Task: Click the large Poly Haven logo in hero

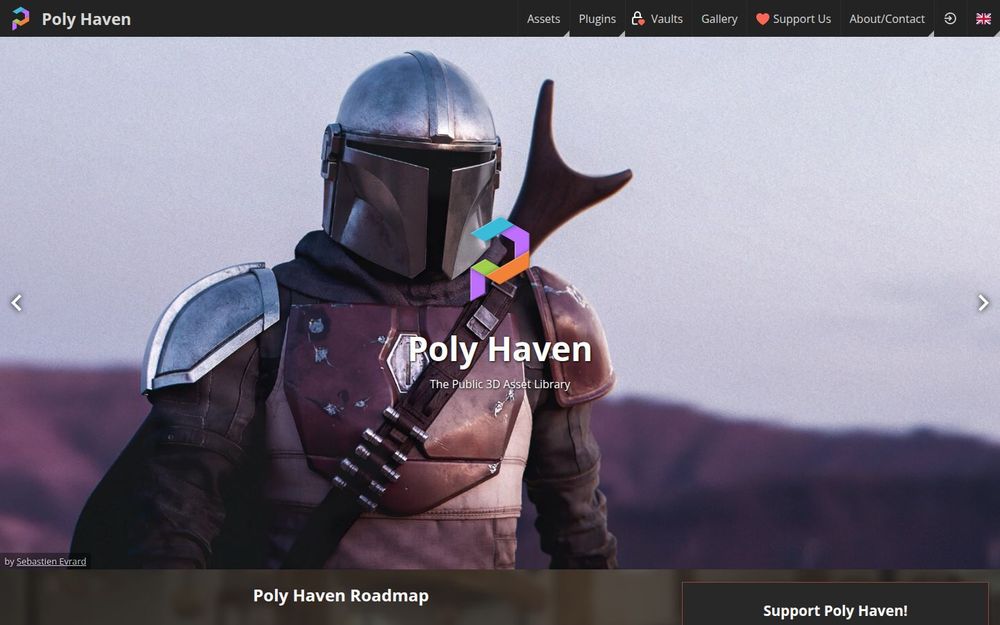Action: pos(500,258)
